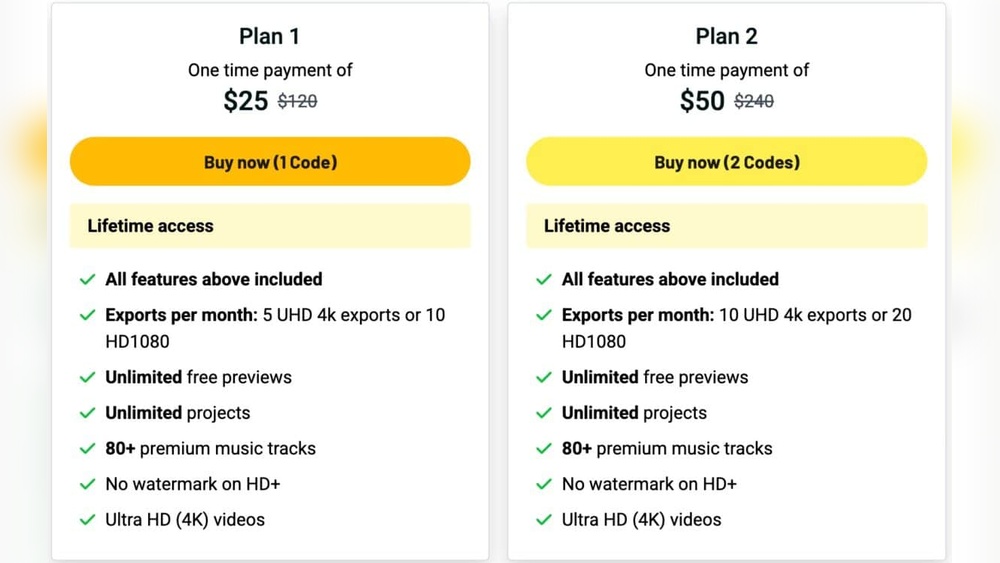Click the $50 price in Plan 2
This screenshot has width=1000, height=563.
pos(702,101)
